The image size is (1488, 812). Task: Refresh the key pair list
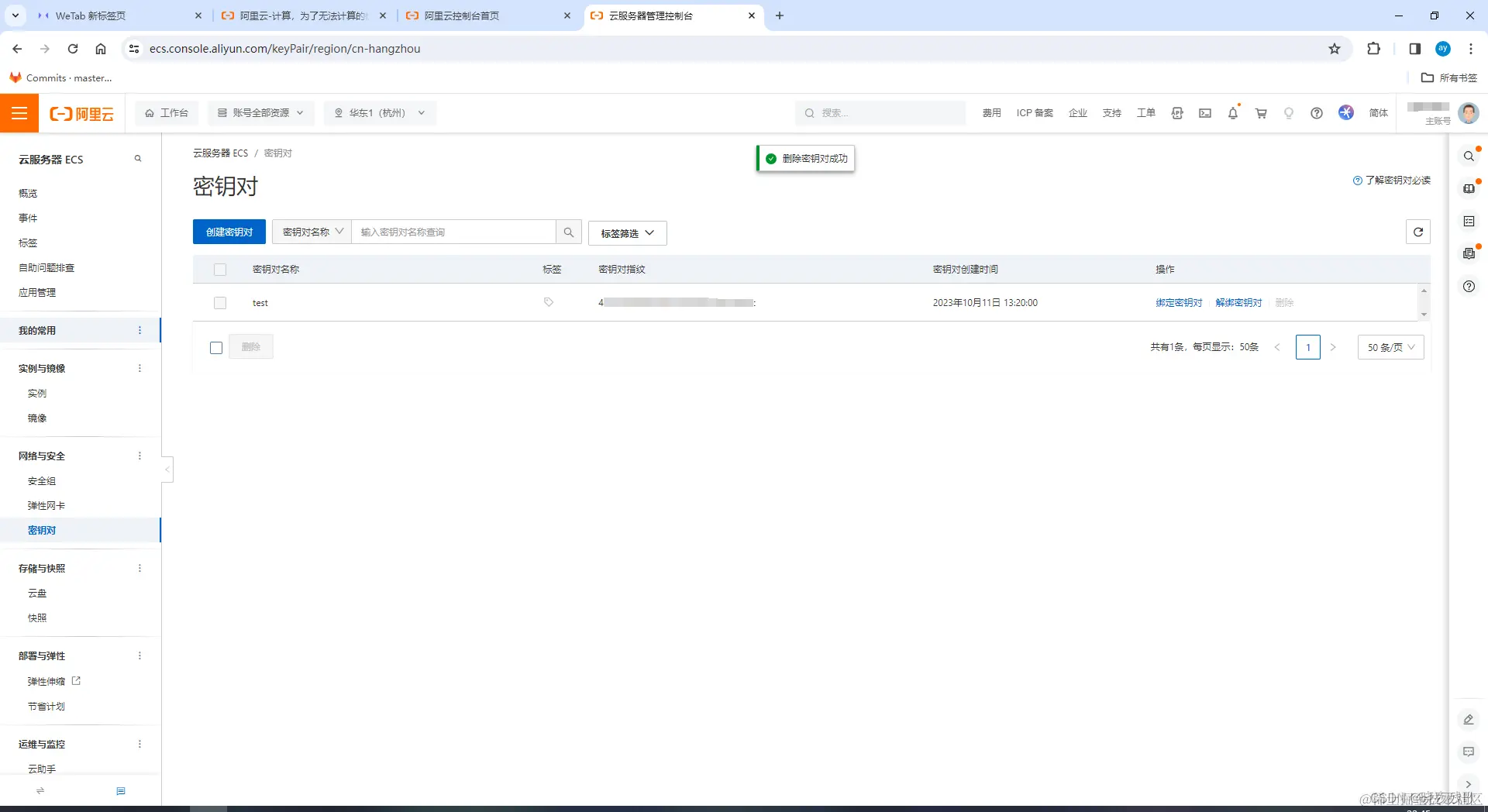(1418, 232)
